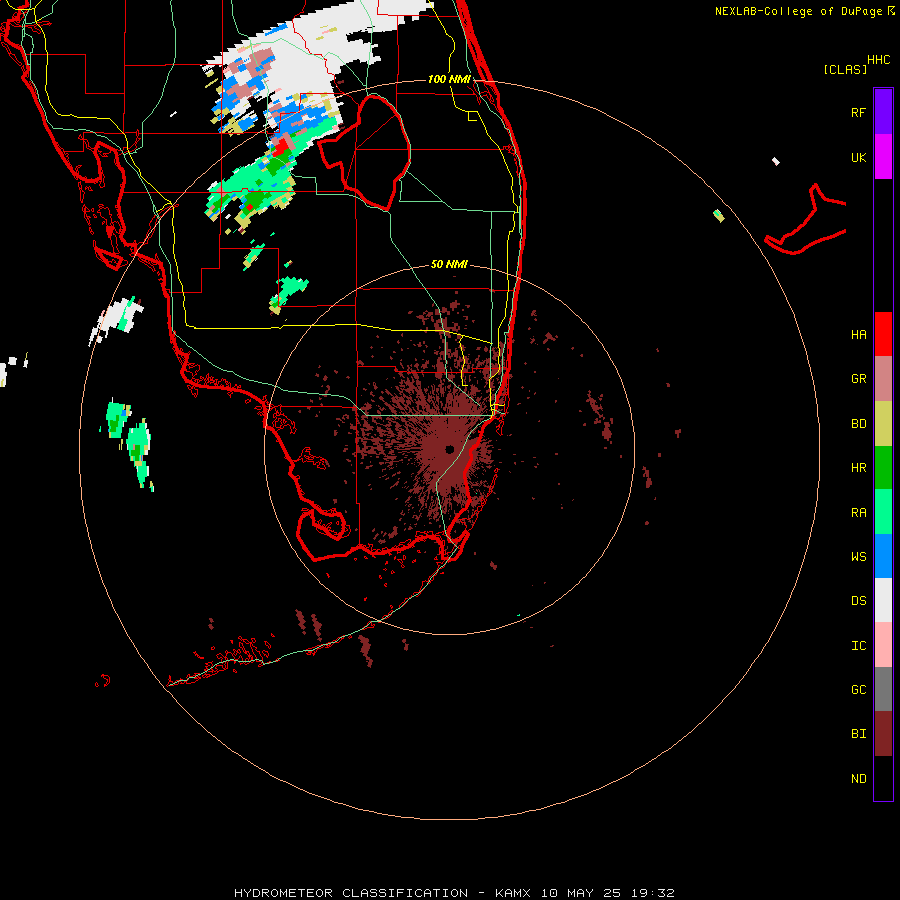Click the GR pink-brown legend swatch
This screenshot has width=900, height=900.
(883, 379)
